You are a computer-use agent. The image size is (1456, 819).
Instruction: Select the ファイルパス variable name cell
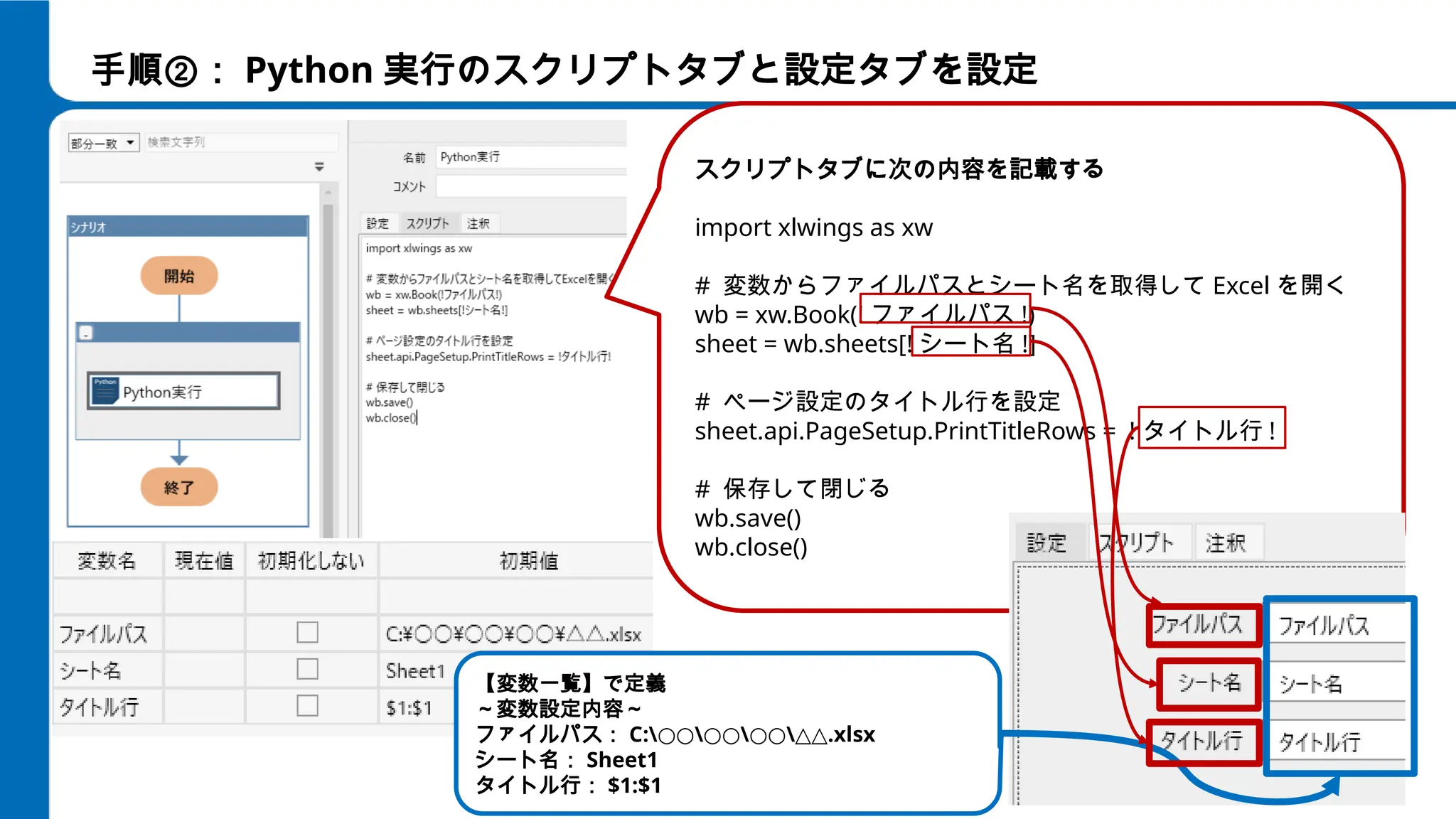[x=107, y=633]
